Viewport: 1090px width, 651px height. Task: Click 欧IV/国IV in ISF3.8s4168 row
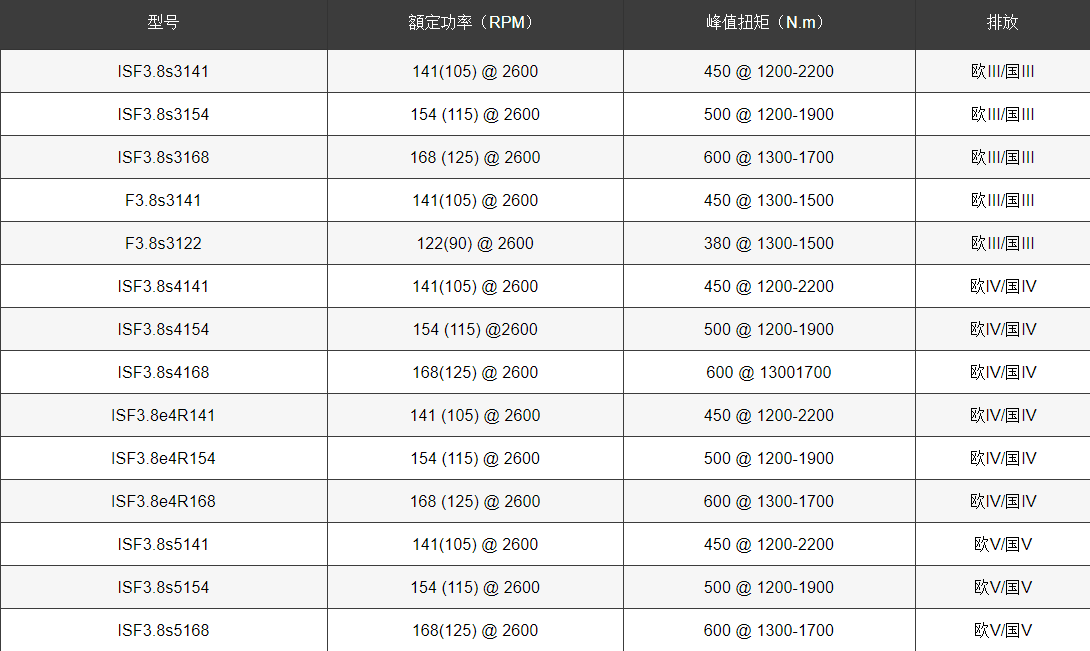pyautogui.click(x=1003, y=373)
